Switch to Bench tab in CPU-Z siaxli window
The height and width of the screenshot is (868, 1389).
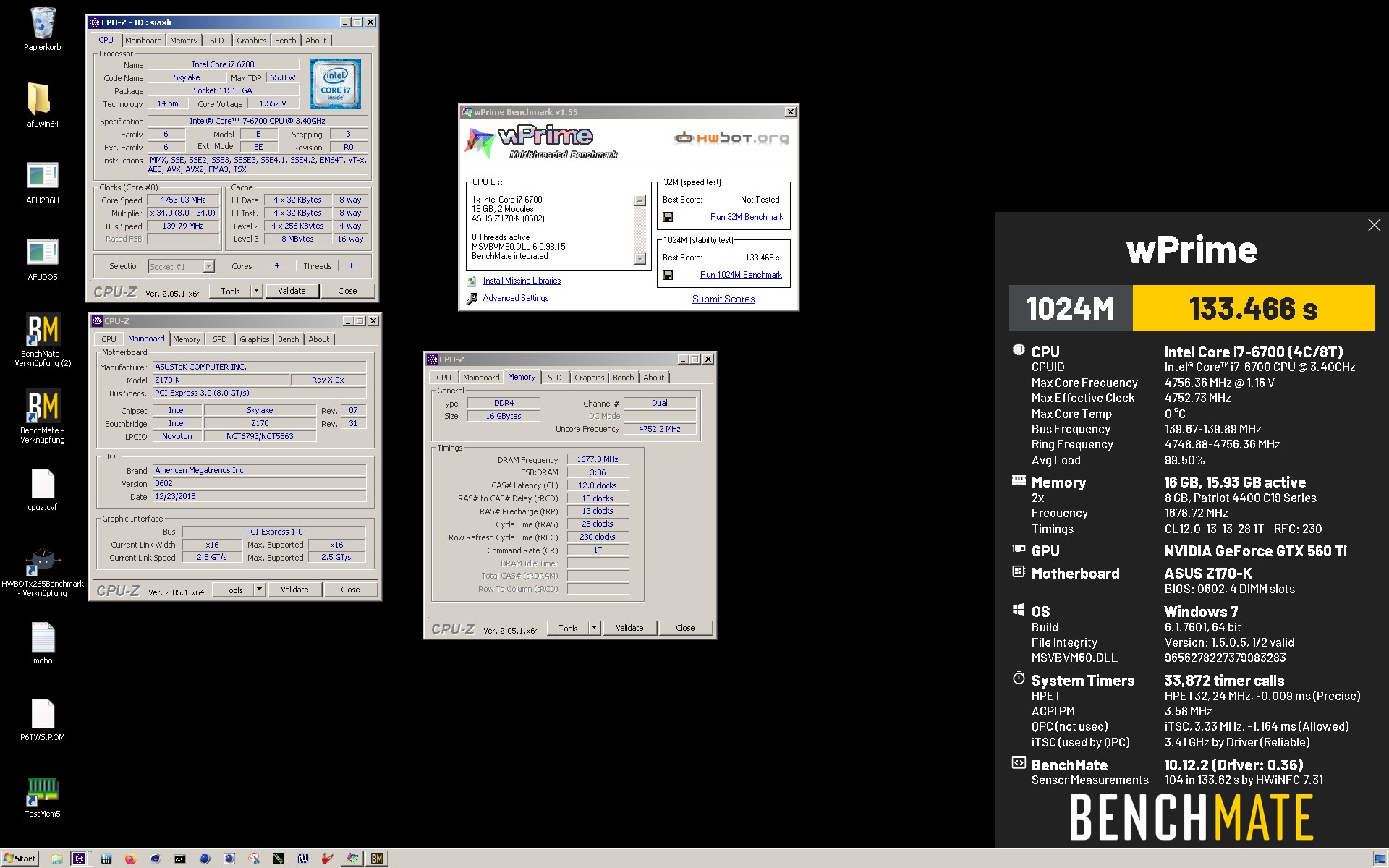[x=285, y=41]
